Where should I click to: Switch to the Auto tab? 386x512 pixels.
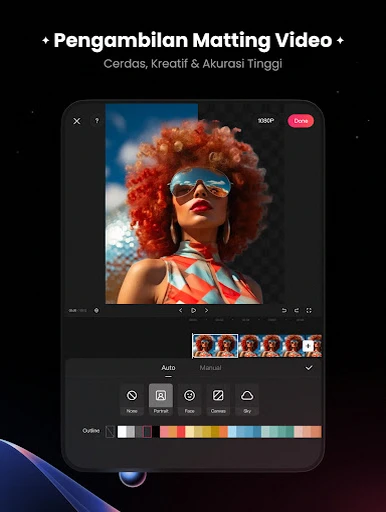point(168,368)
